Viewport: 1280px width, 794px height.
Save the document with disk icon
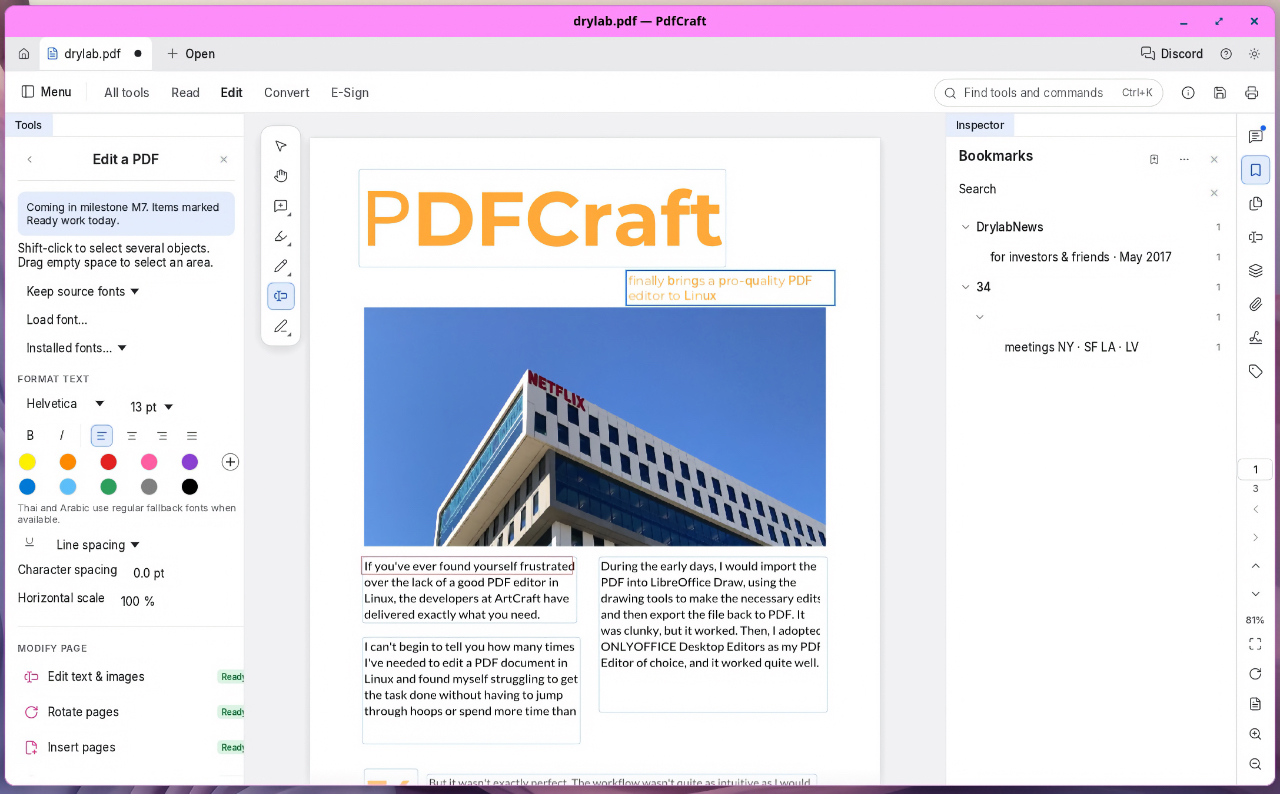[1220, 93]
